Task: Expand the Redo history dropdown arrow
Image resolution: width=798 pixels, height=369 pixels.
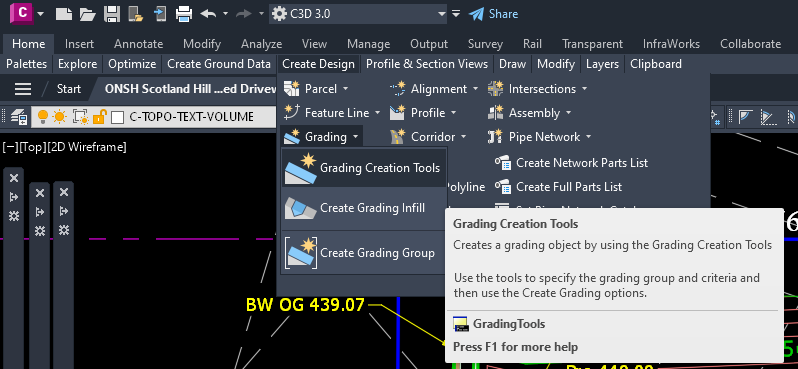Action: pyautogui.click(x=262, y=14)
